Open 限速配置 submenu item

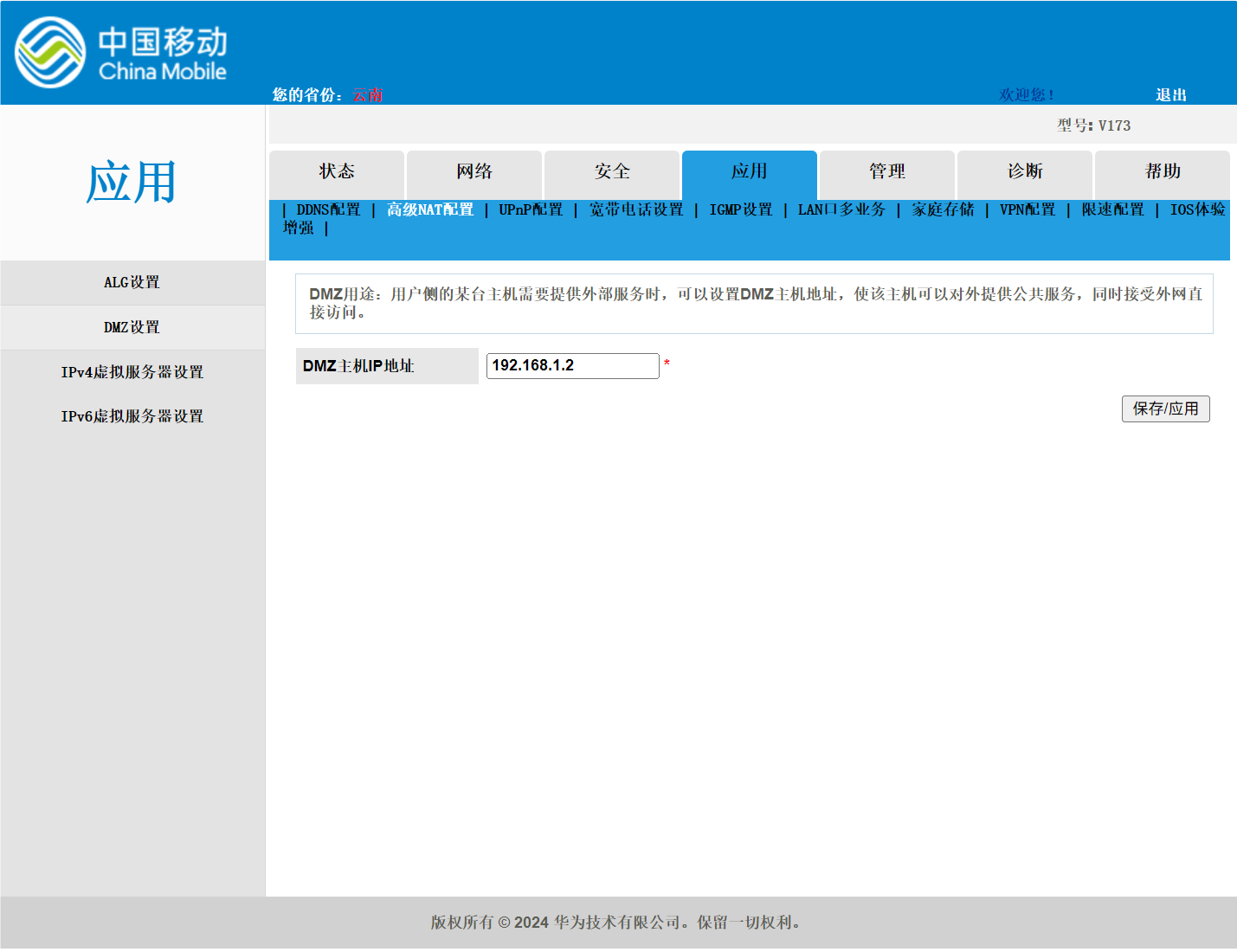pos(1113,209)
